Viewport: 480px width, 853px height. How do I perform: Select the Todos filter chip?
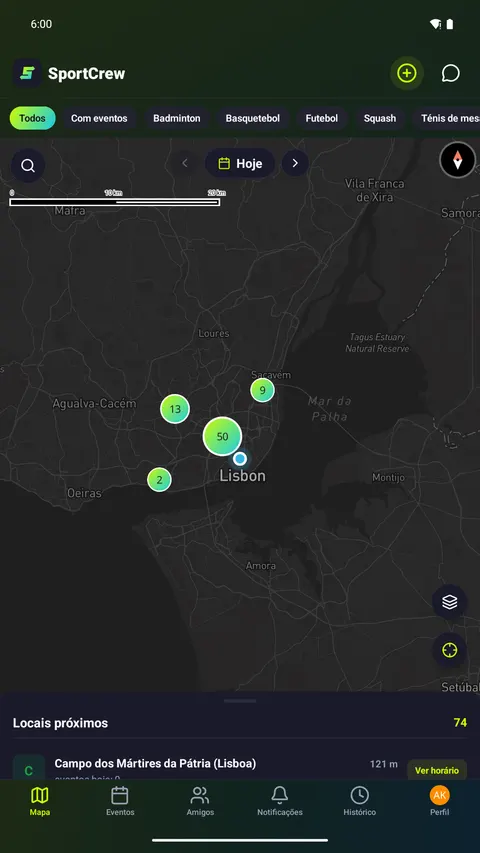(x=32, y=118)
